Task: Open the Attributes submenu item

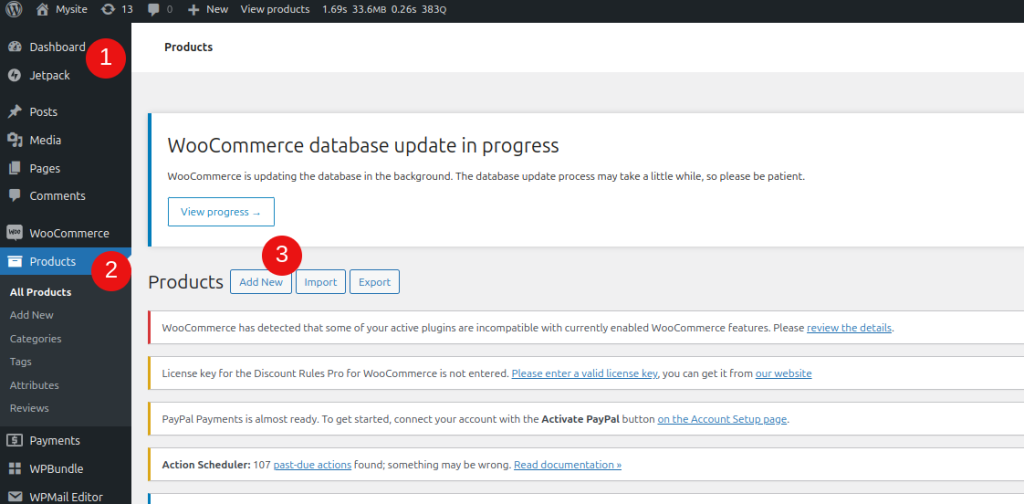Action: 34,385
